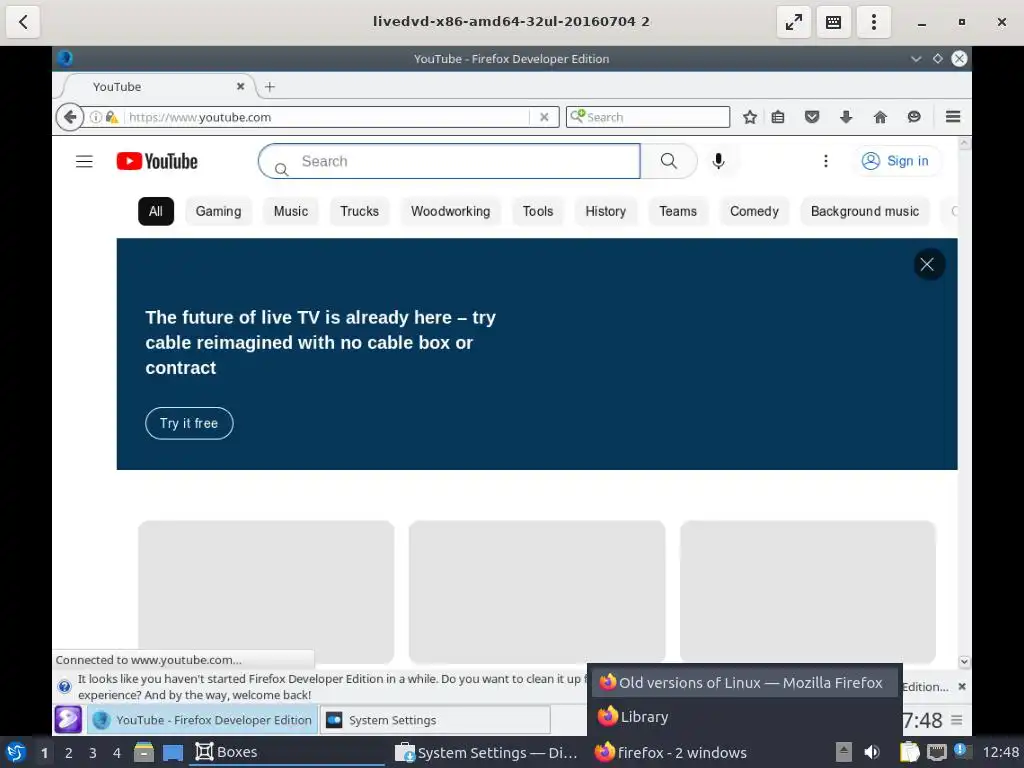
Task: Focus the YouTube search field
Action: [449, 161]
